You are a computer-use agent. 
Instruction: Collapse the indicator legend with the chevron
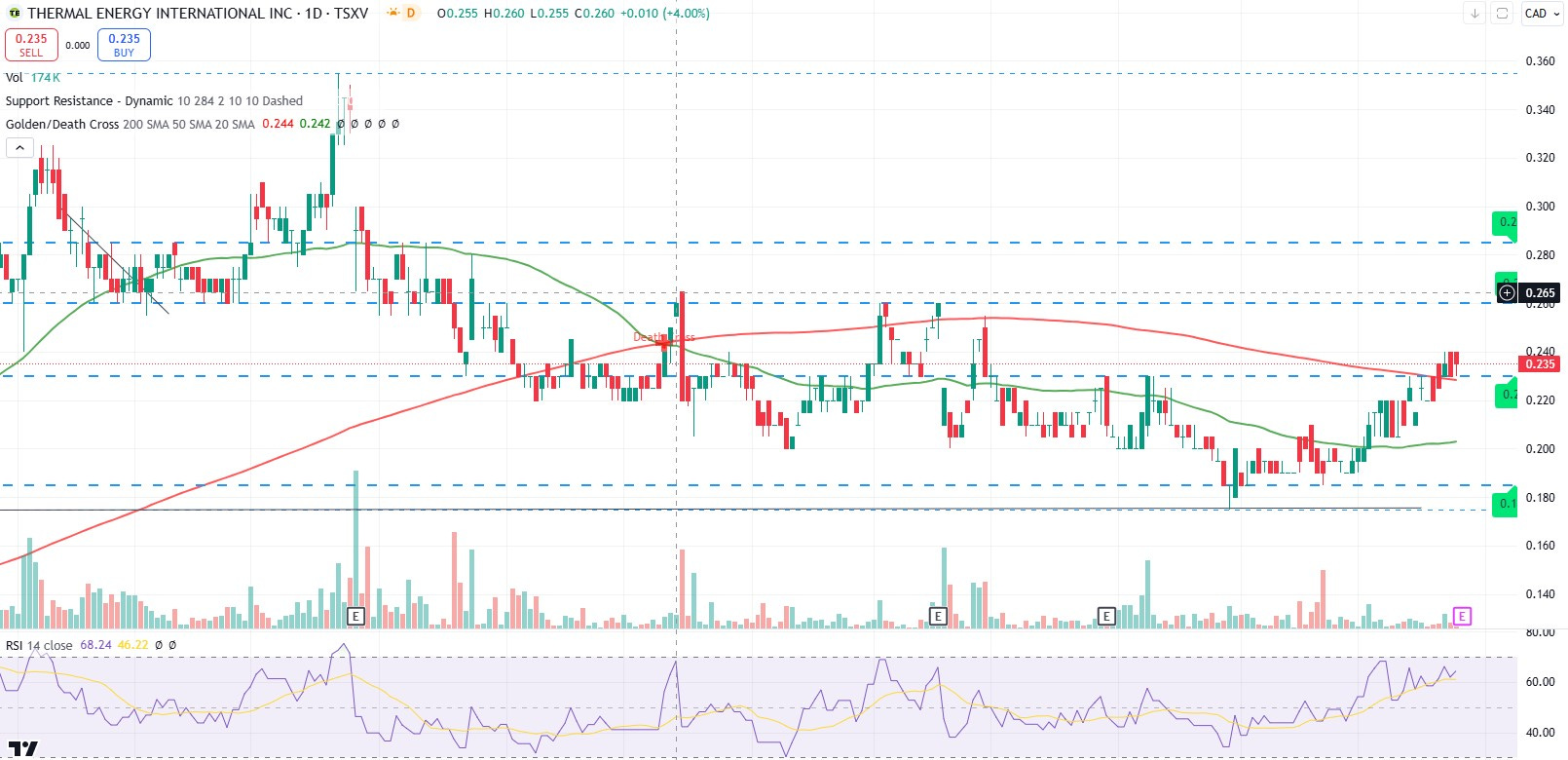click(x=19, y=148)
